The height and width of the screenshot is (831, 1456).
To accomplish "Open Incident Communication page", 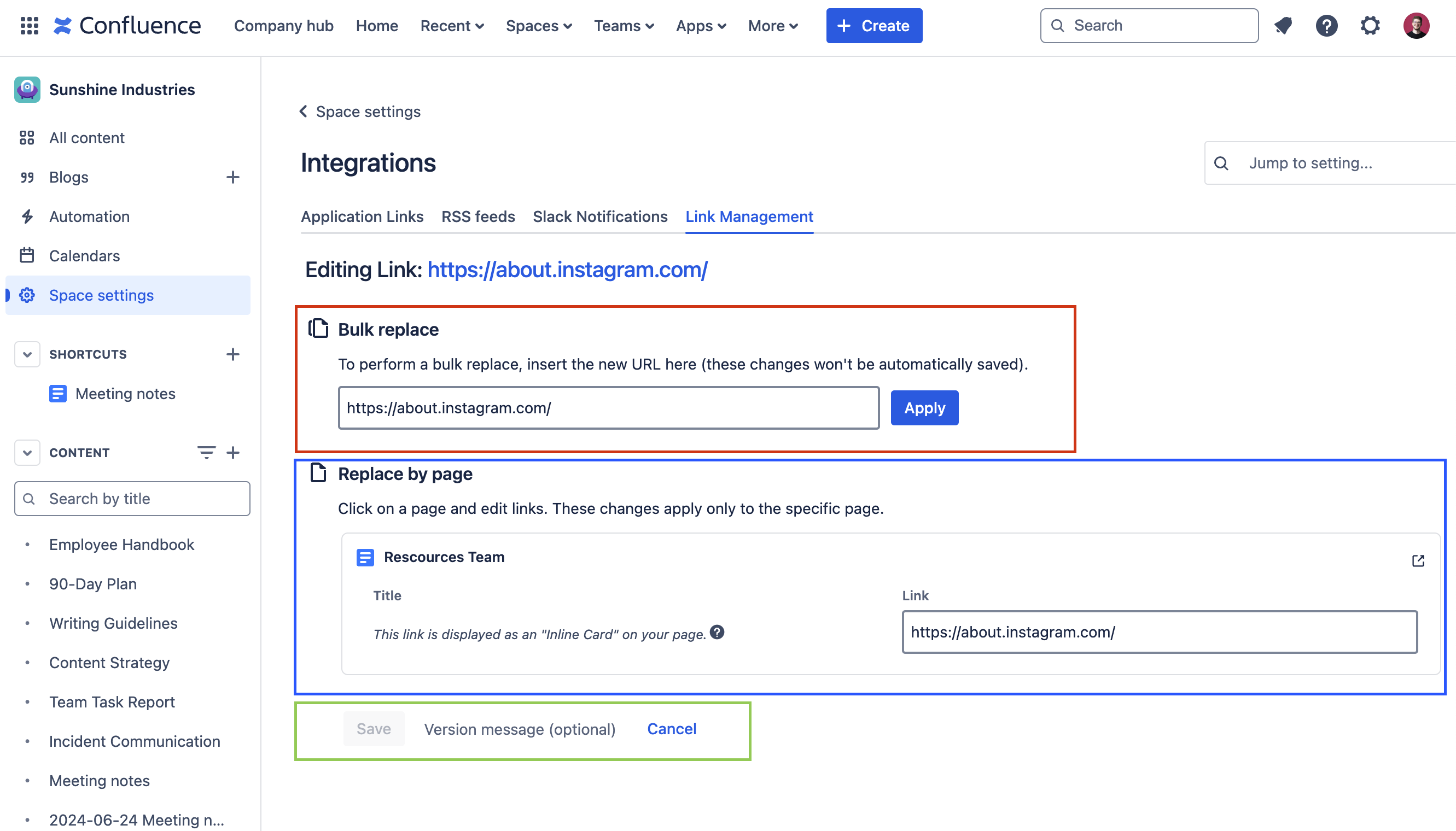I will coord(134,741).
